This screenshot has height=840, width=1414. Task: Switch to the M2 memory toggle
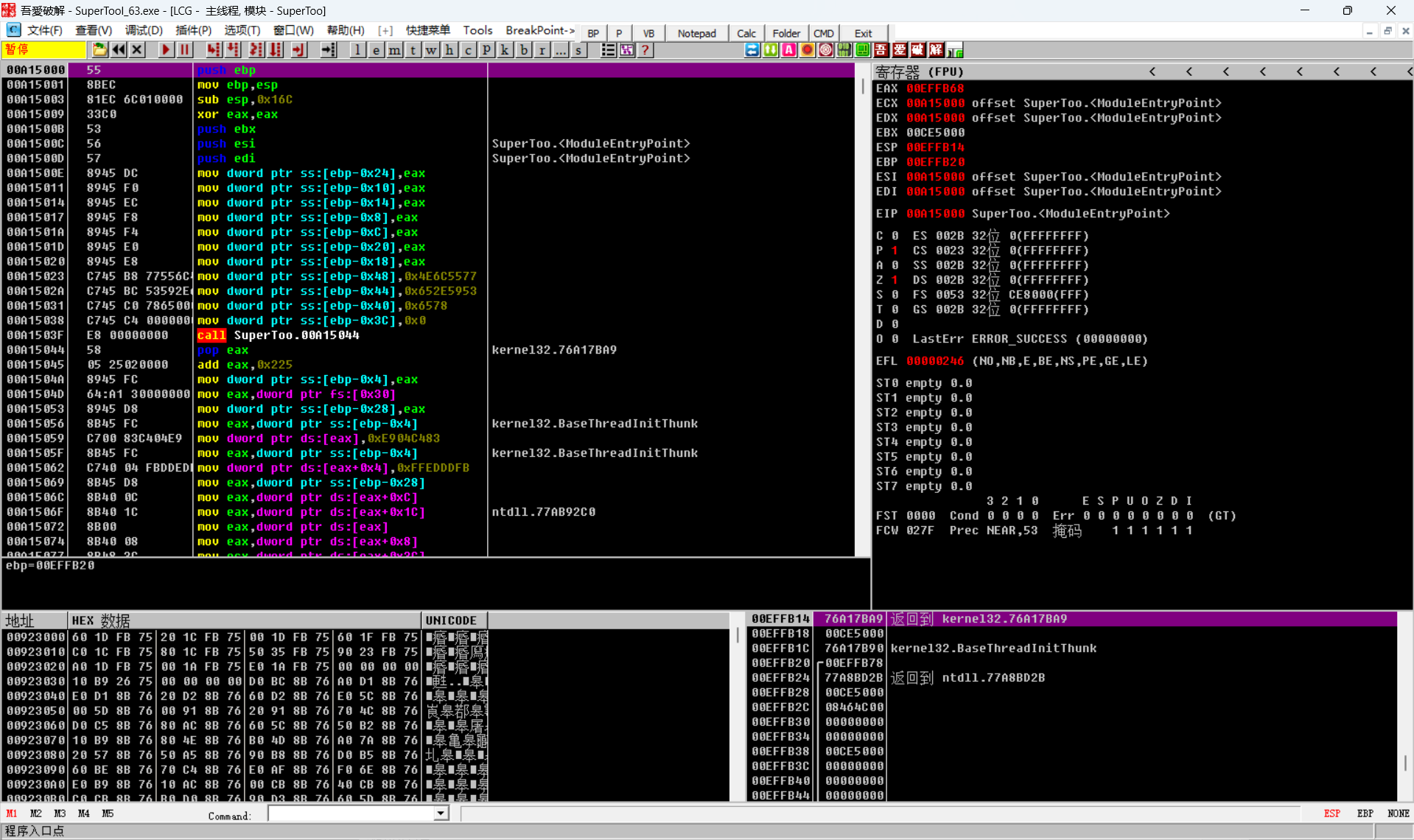point(36,813)
